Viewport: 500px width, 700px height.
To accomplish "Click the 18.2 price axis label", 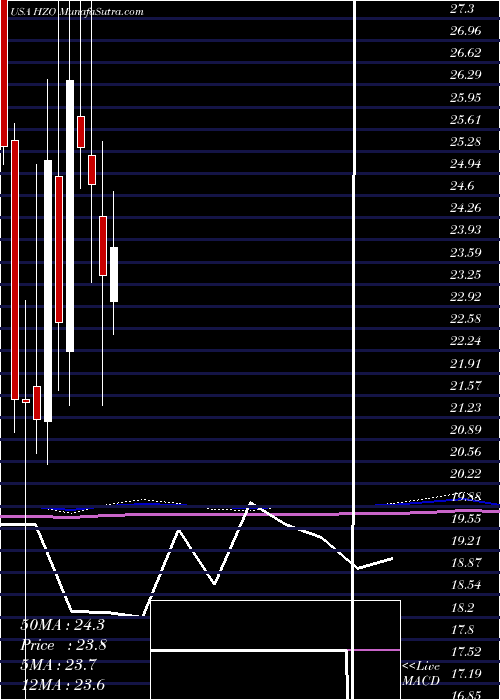I will pyautogui.click(x=462, y=608).
